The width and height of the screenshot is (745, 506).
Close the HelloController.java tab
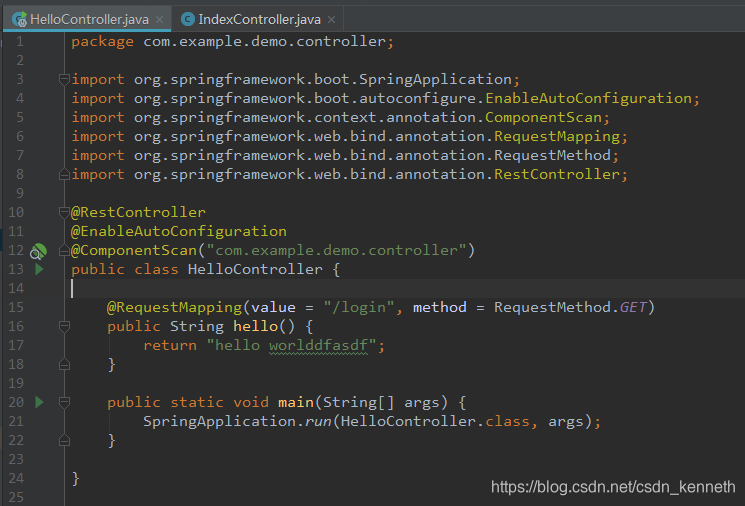pyautogui.click(x=160, y=20)
